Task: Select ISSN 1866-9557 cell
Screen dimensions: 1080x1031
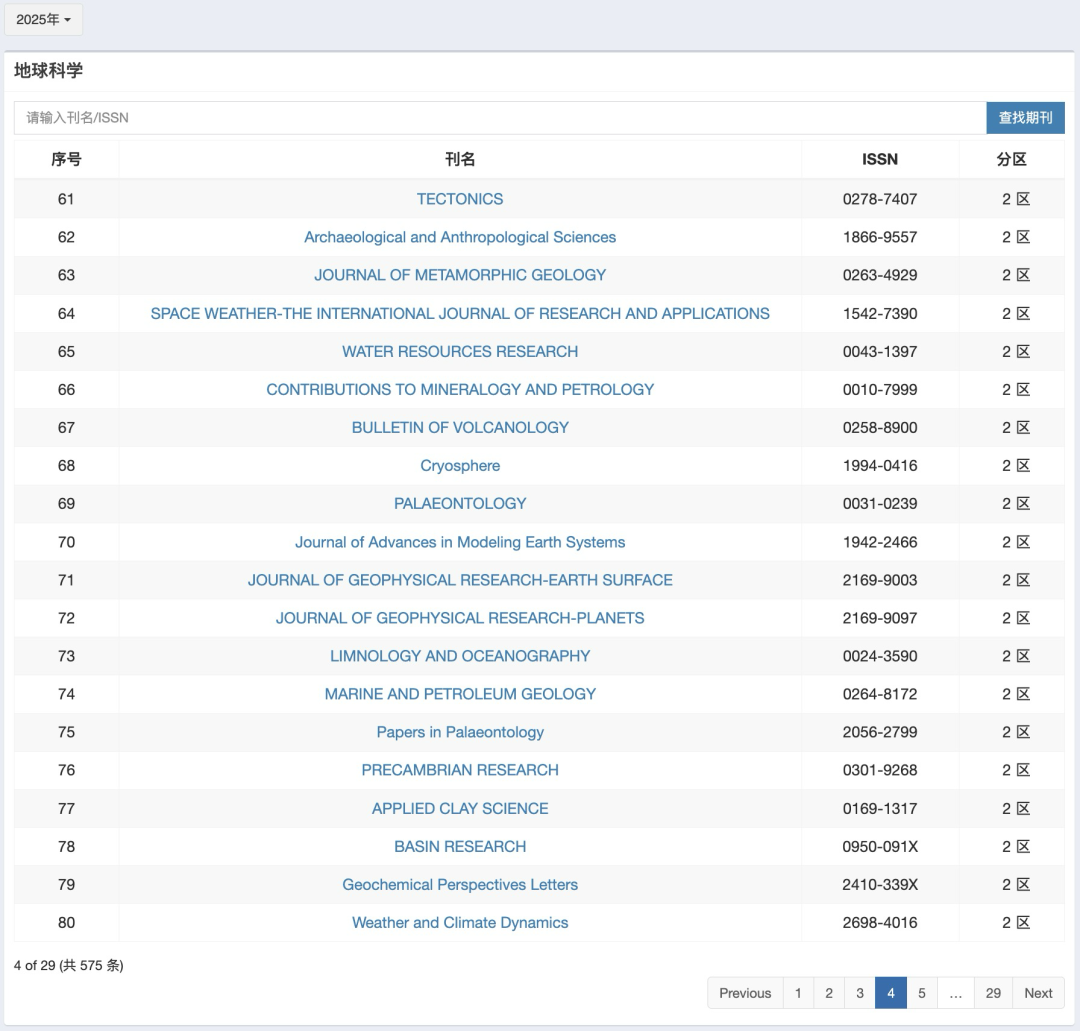Action: pos(880,237)
